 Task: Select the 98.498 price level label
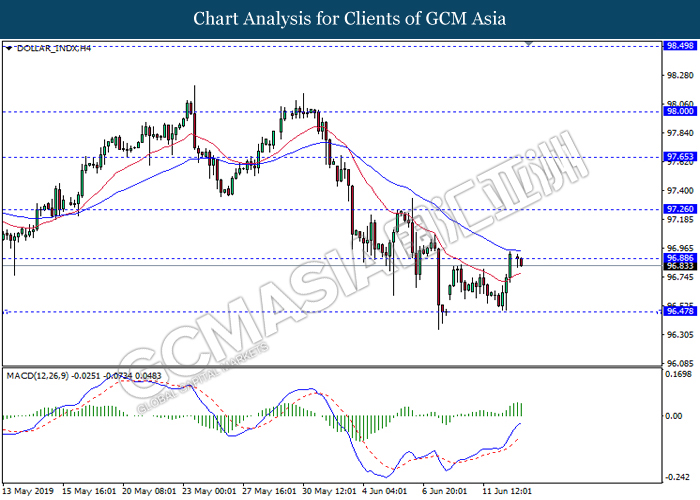click(679, 46)
